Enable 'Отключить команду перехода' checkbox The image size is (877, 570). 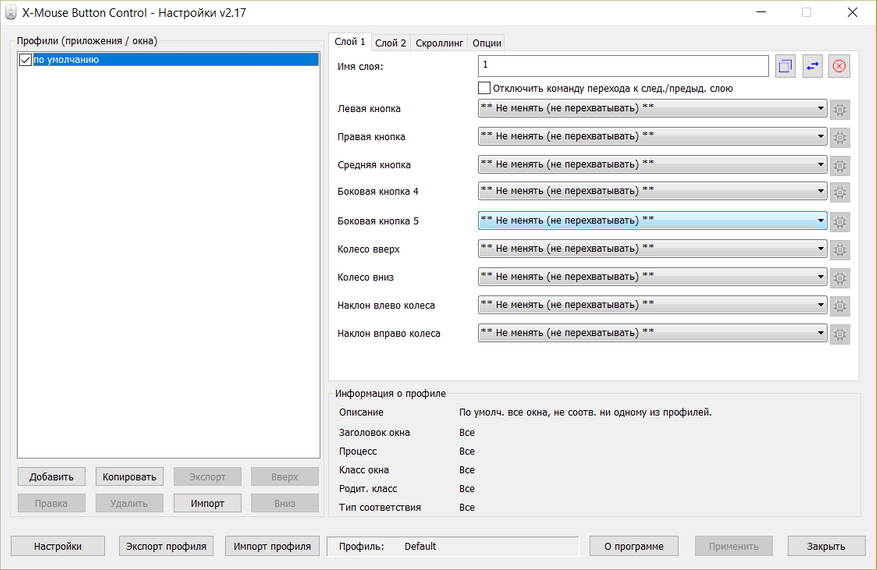click(x=485, y=88)
